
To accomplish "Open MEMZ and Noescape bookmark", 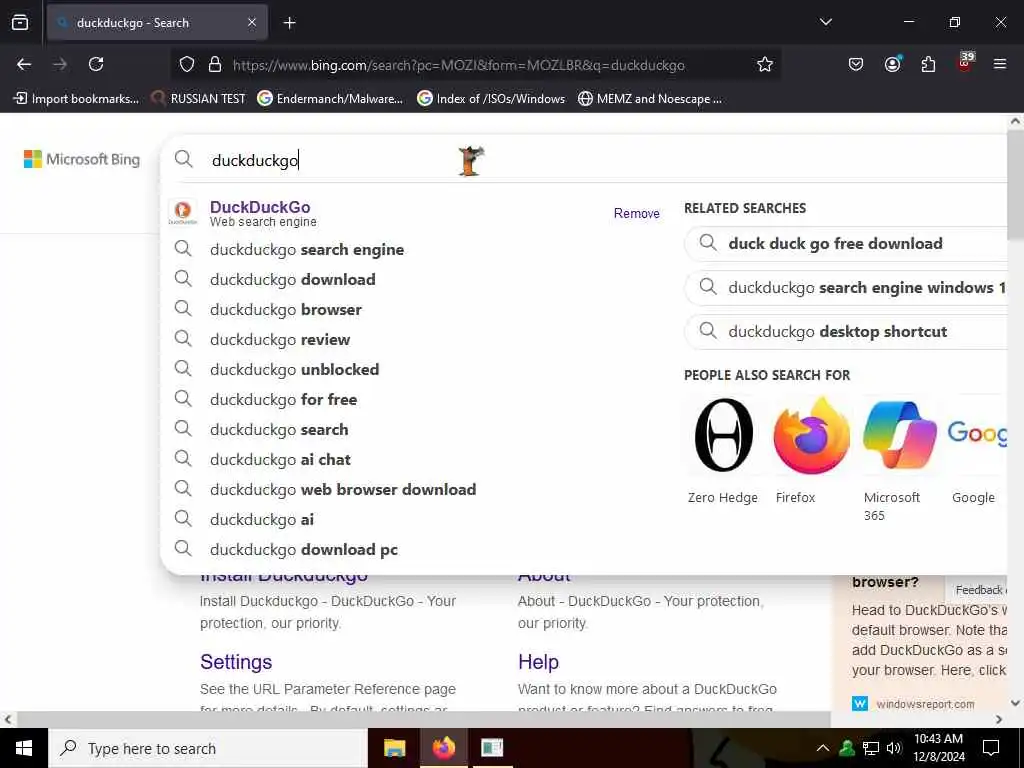I will click(650, 99).
